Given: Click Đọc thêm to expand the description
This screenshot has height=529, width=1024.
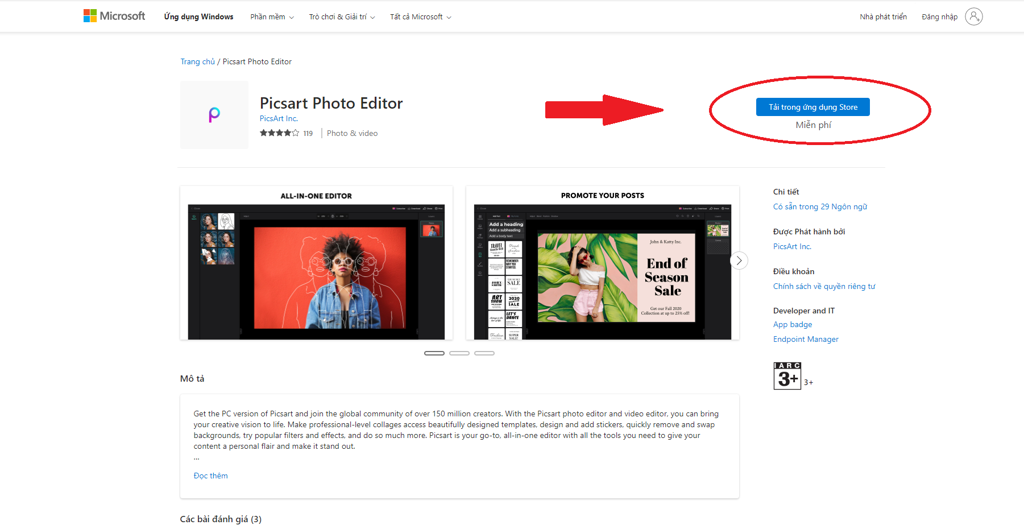Looking at the screenshot, I should click(211, 475).
